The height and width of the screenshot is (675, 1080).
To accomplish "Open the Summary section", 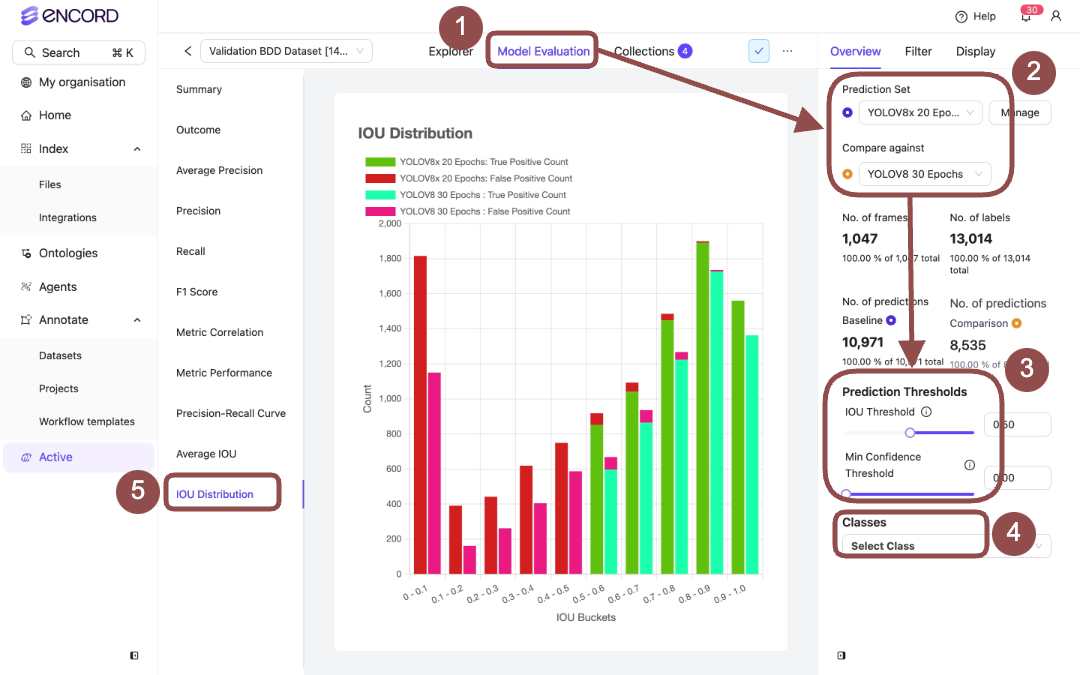I will pos(199,90).
